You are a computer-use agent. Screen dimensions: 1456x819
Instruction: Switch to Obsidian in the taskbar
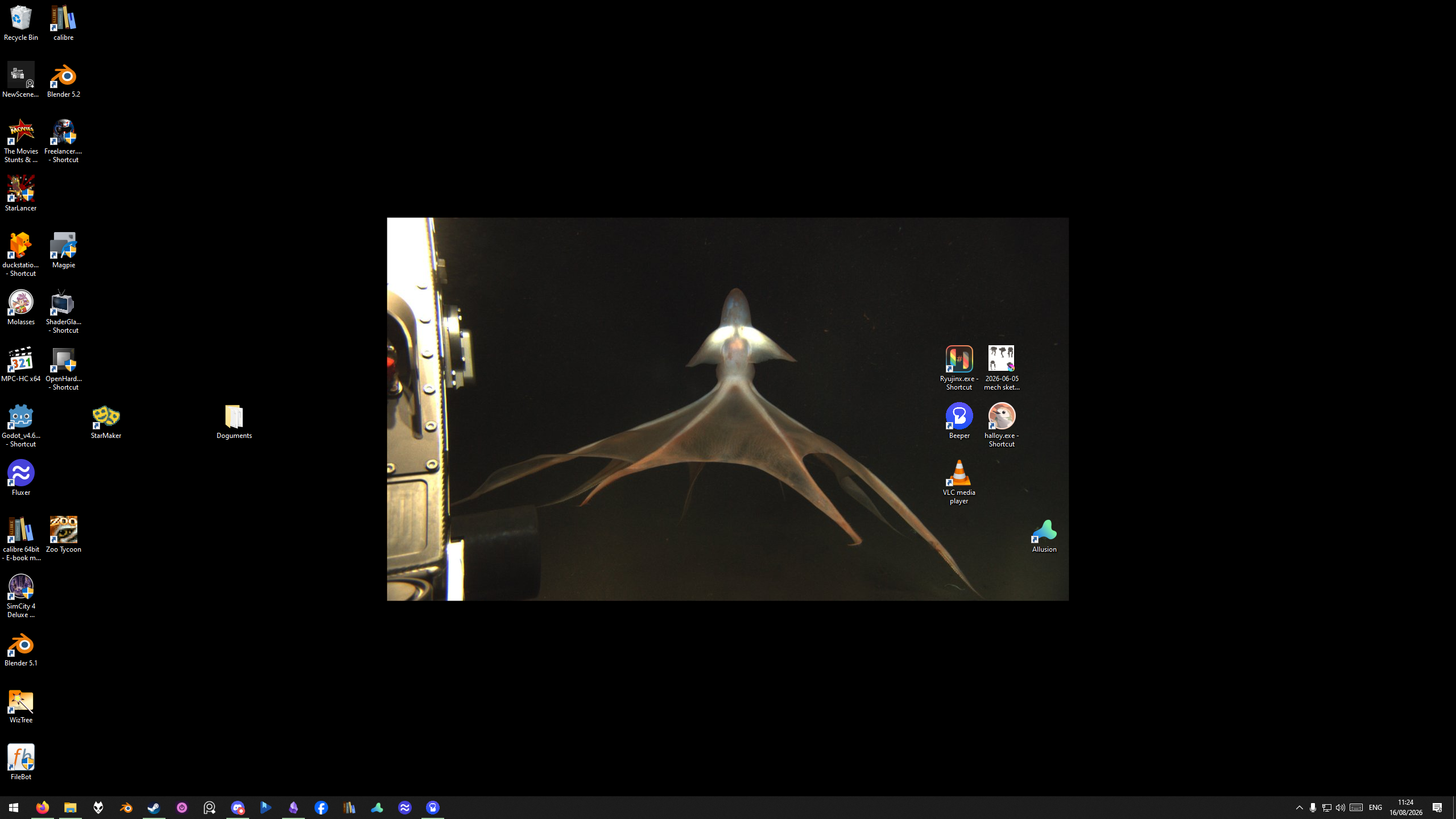293,808
